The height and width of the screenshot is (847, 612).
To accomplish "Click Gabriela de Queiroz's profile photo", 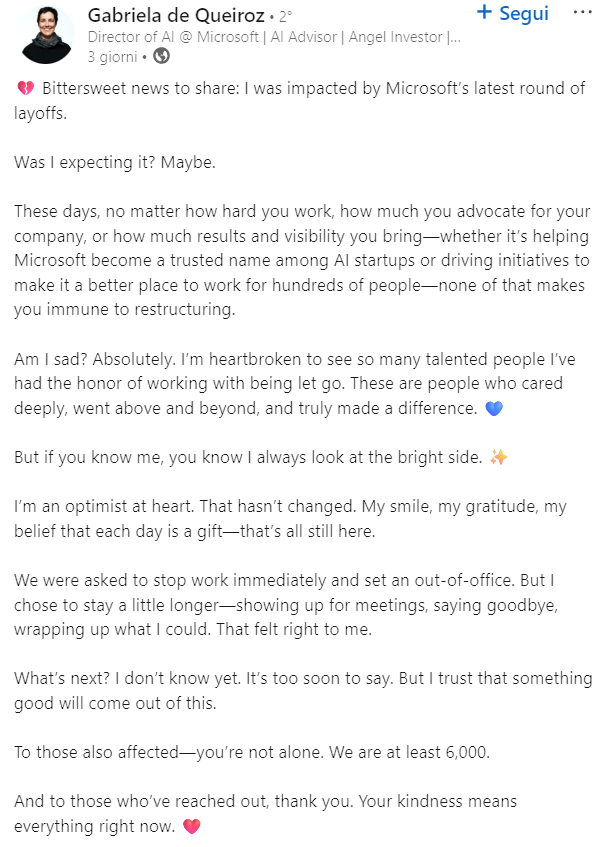I will (x=46, y=33).
